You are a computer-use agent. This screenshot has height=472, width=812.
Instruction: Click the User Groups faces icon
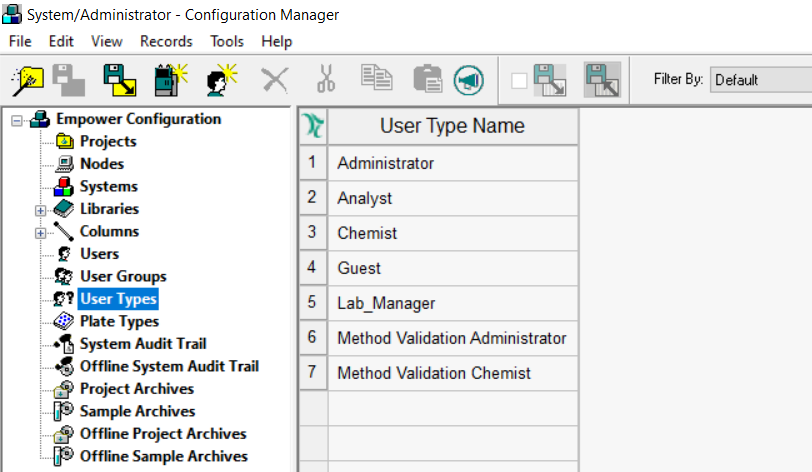(64, 276)
